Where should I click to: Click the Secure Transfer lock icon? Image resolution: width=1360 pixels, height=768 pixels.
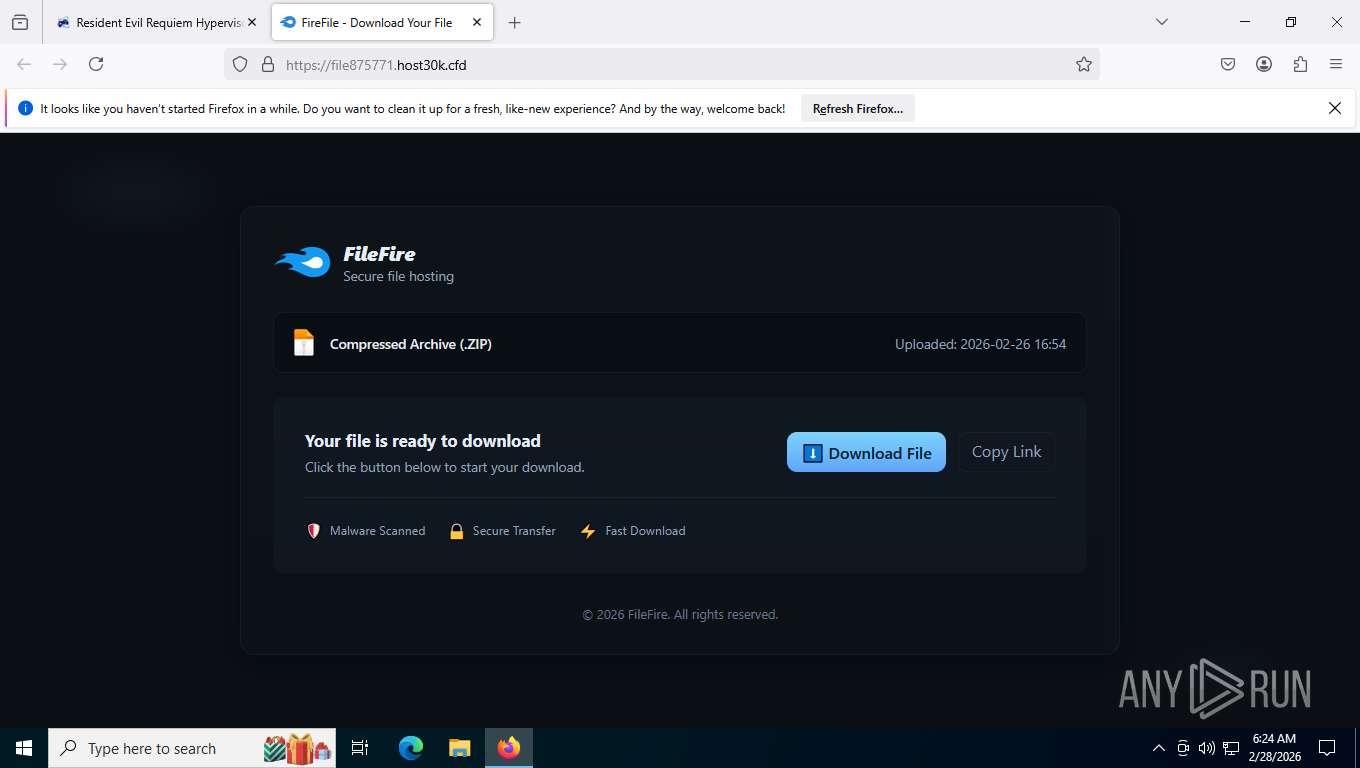click(x=456, y=531)
